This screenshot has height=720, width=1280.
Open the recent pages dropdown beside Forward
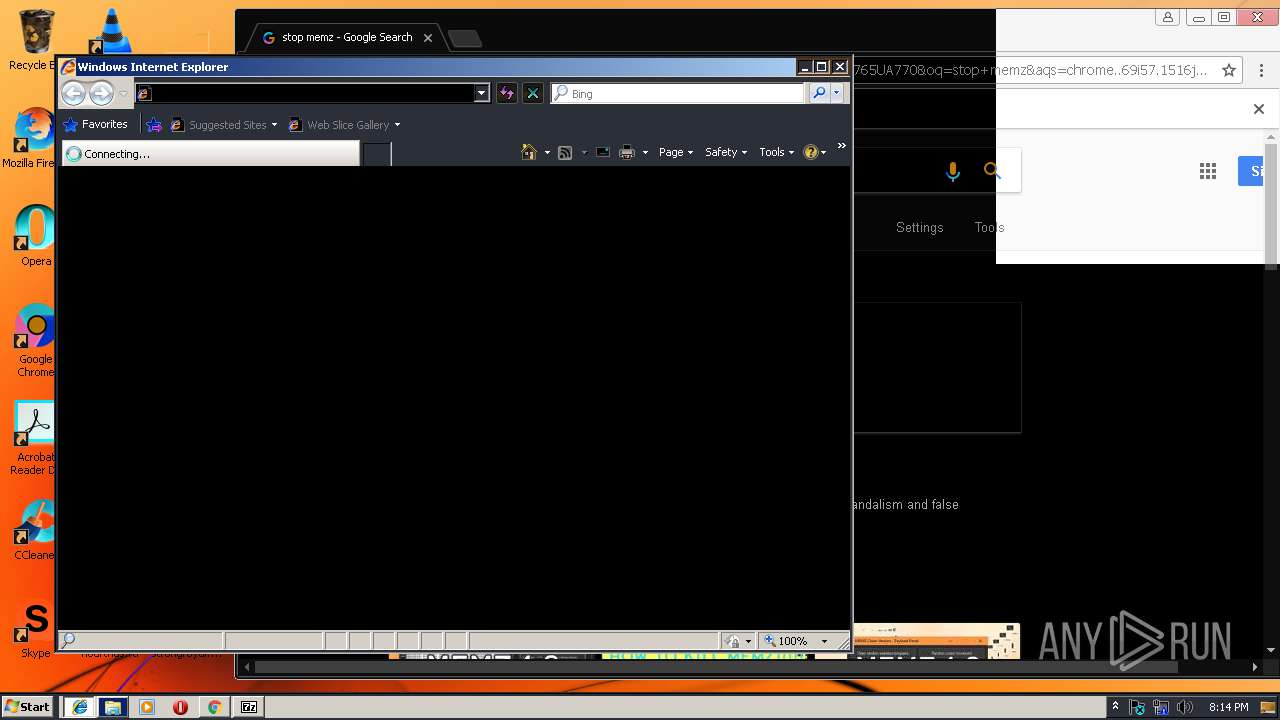(123, 94)
